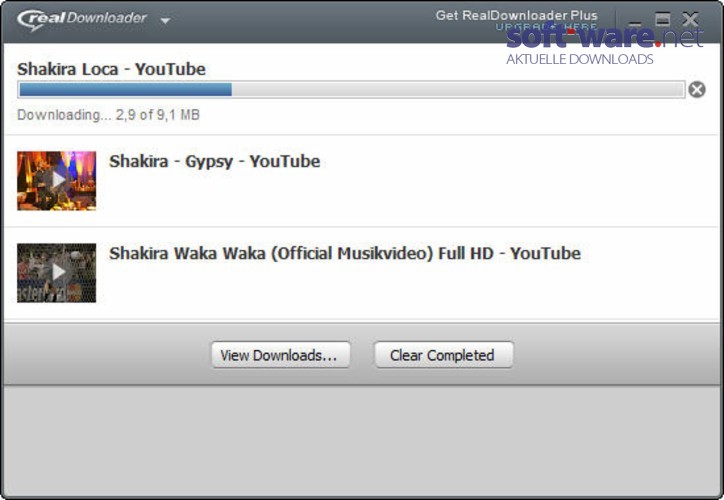This screenshot has height=500, width=724.
Task: Click the Shakira Loca - YouTube title
Action: pyautogui.click(x=111, y=69)
